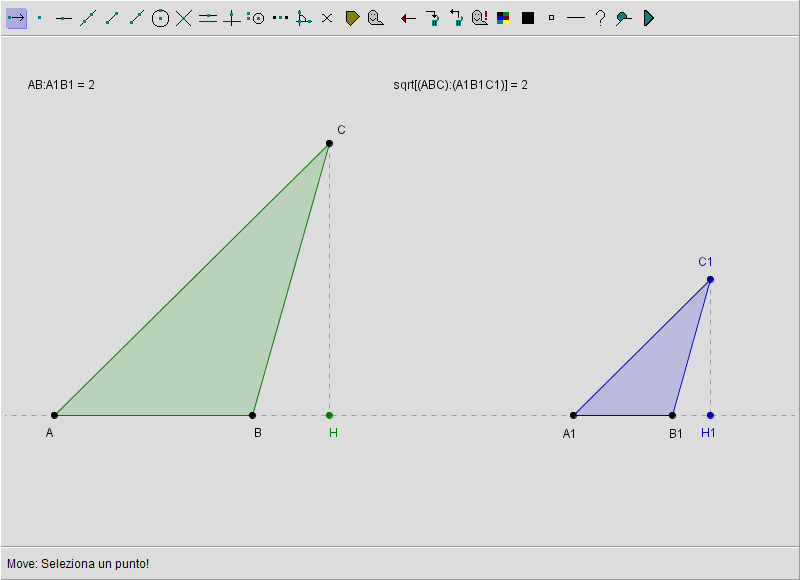Image resolution: width=800 pixels, height=580 pixels.
Task: Click the status text 'Move: Seleziona un punto!'
Action: click(x=78, y=564)
